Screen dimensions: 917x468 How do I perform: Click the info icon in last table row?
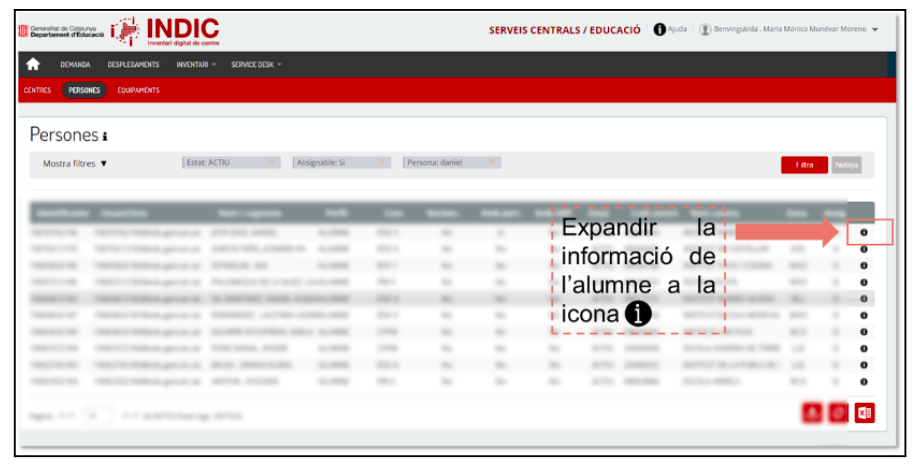coord(863,382)
